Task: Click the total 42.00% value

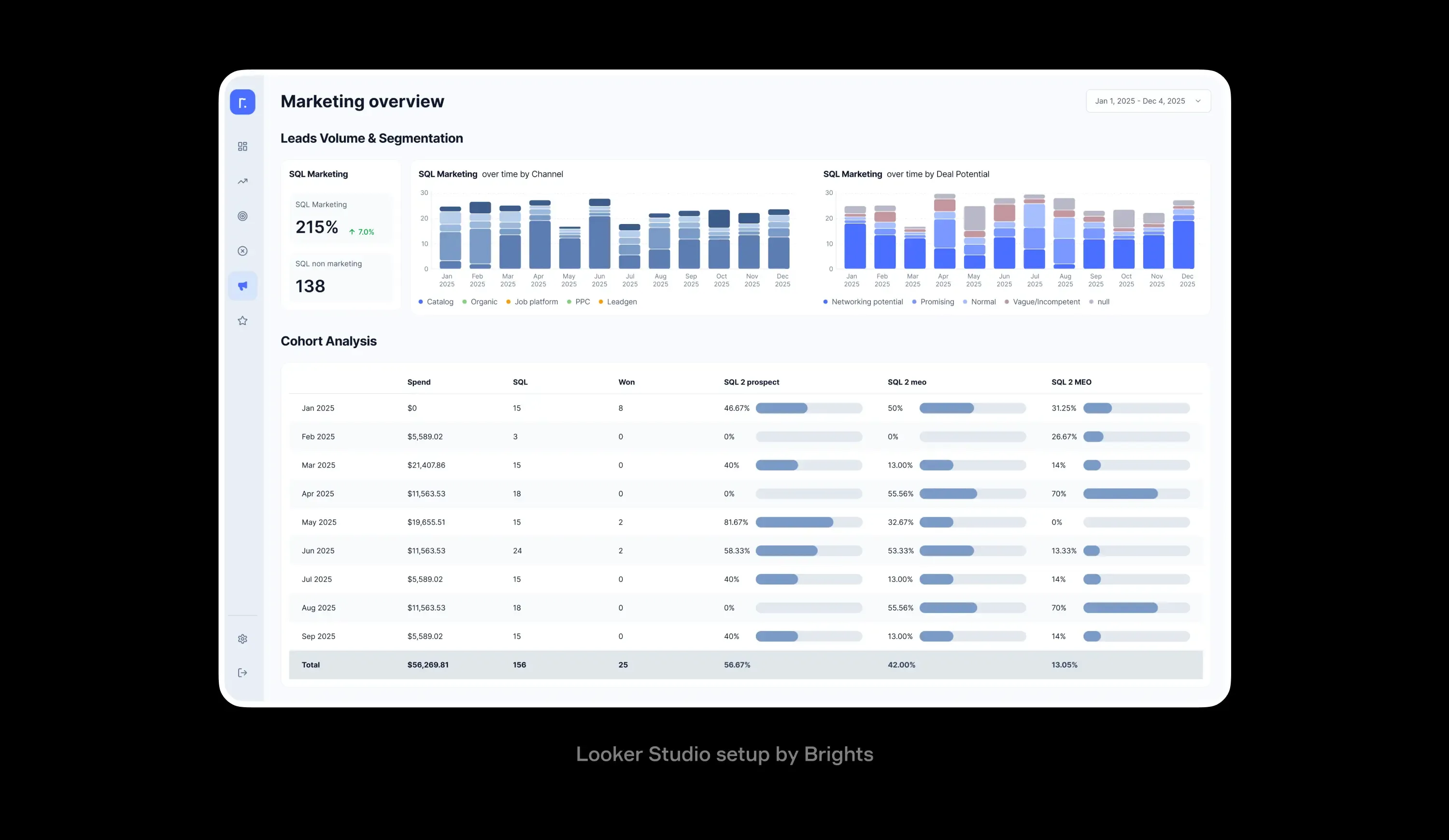Action: click(x=901, y=665)
